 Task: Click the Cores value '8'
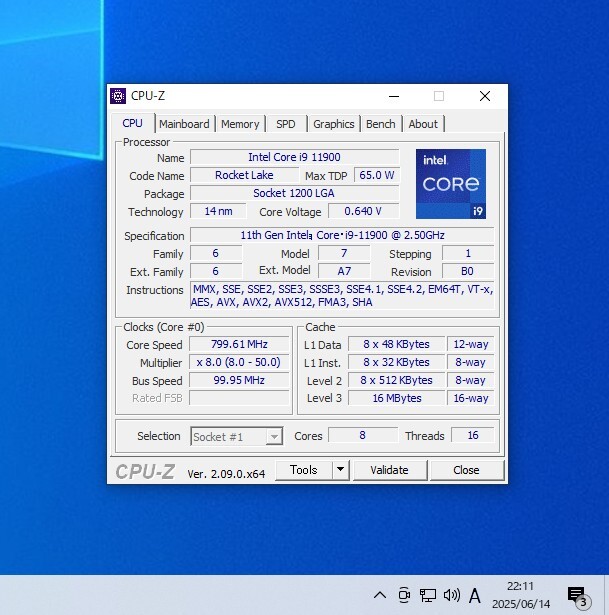363,435
